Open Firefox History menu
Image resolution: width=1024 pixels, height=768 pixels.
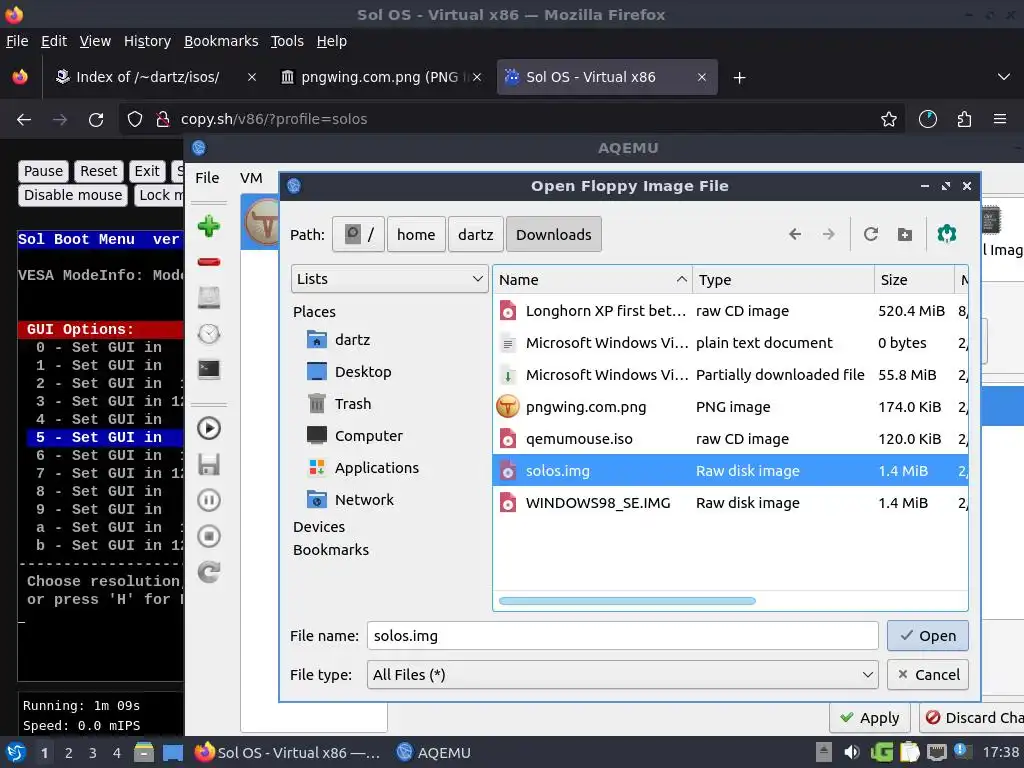pyautogui.click(x=147, y=41)
